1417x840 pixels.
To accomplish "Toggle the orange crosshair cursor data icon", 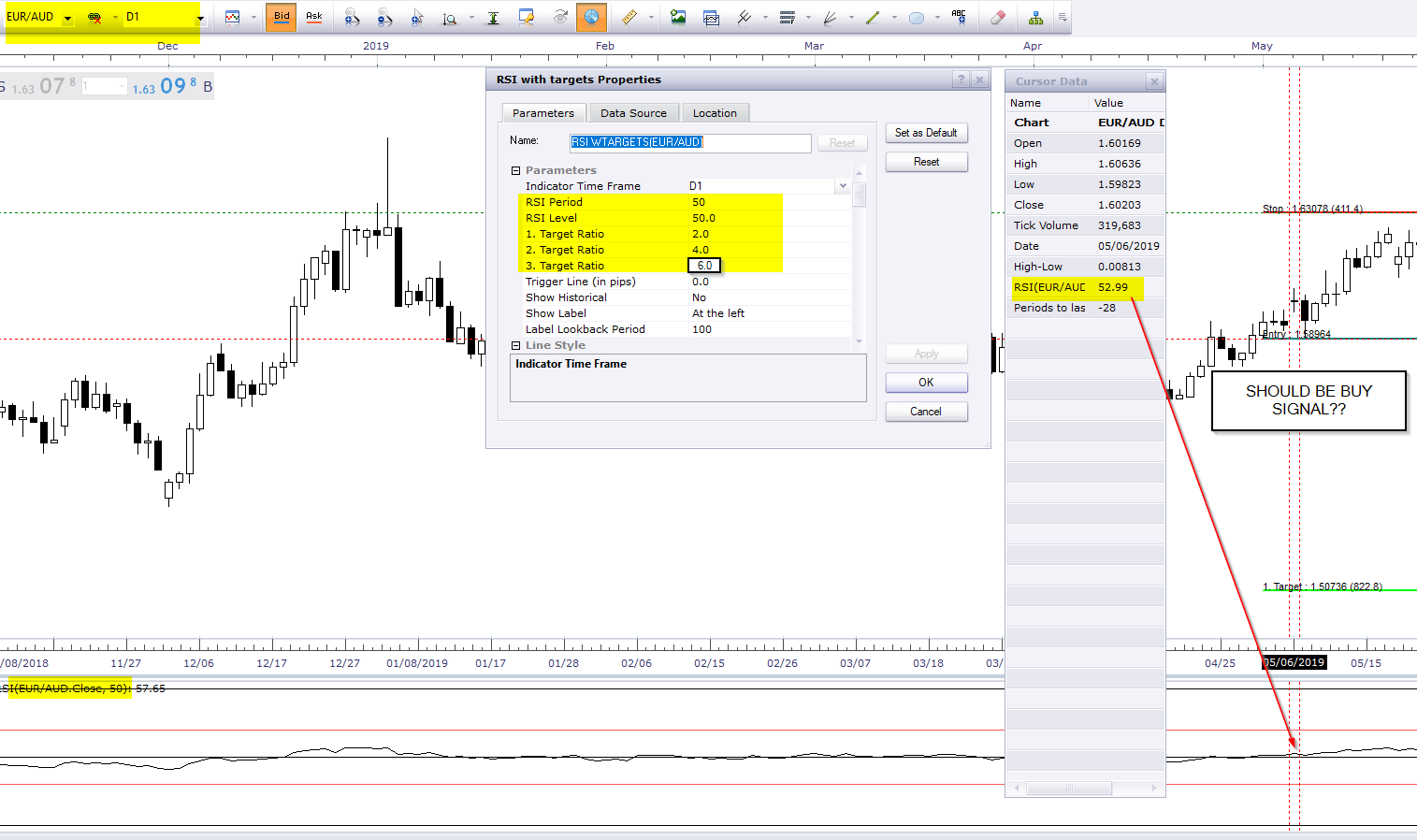I will pyautogui.click(x=591, y=17).
